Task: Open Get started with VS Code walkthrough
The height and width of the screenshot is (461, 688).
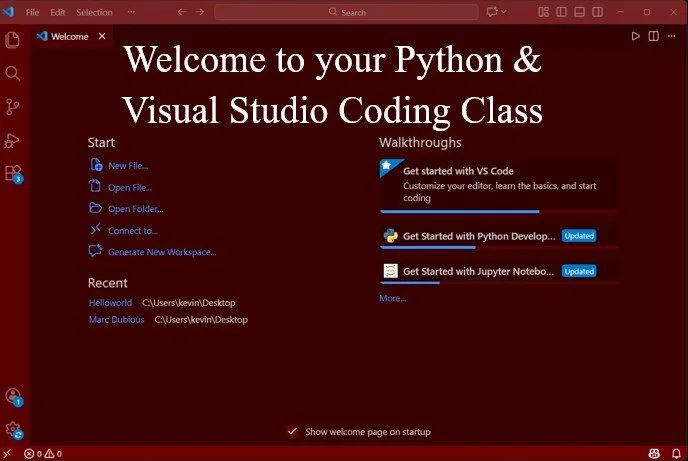Action: pyautogui.click(x=499, y=185)
